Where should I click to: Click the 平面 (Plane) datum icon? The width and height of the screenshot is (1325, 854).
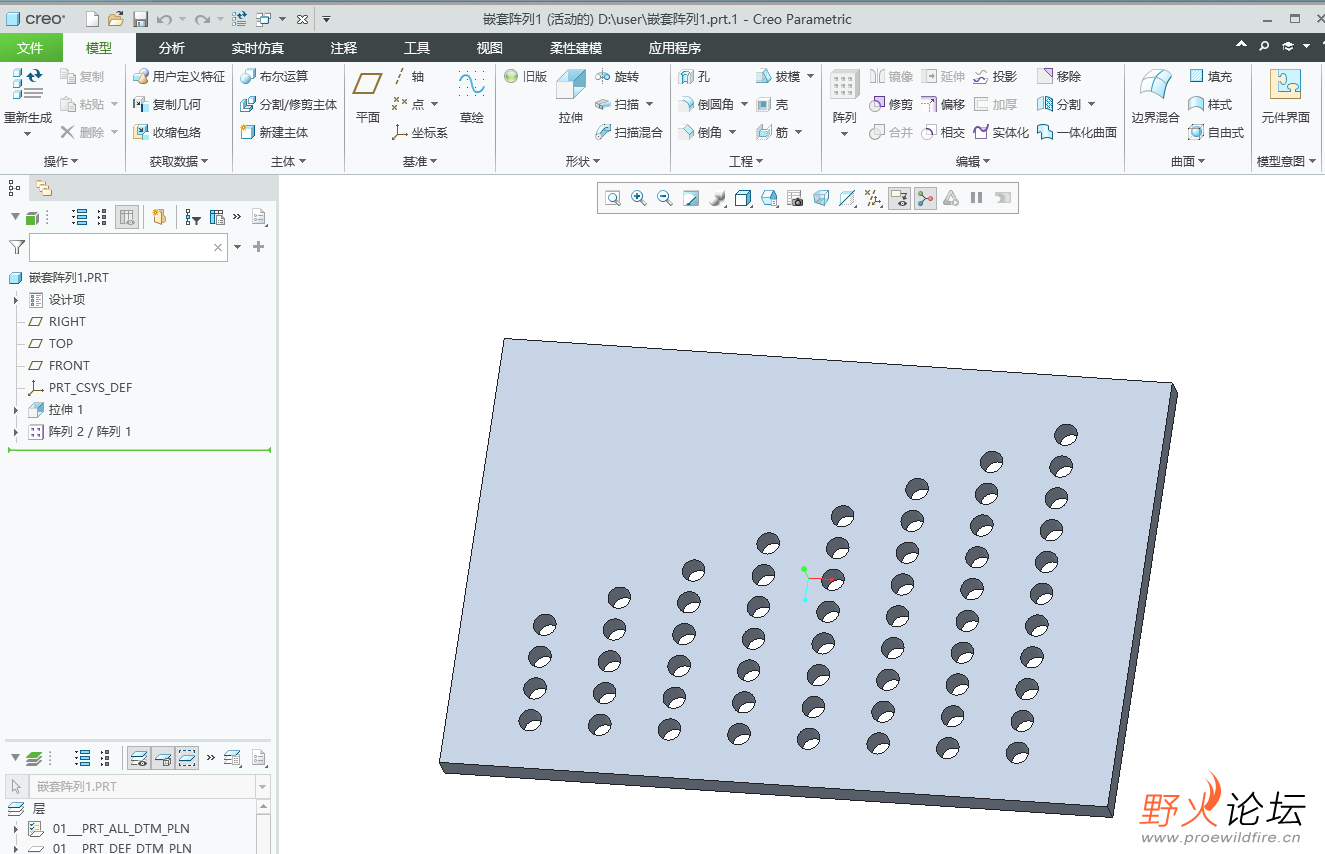[x=368, y=84]
